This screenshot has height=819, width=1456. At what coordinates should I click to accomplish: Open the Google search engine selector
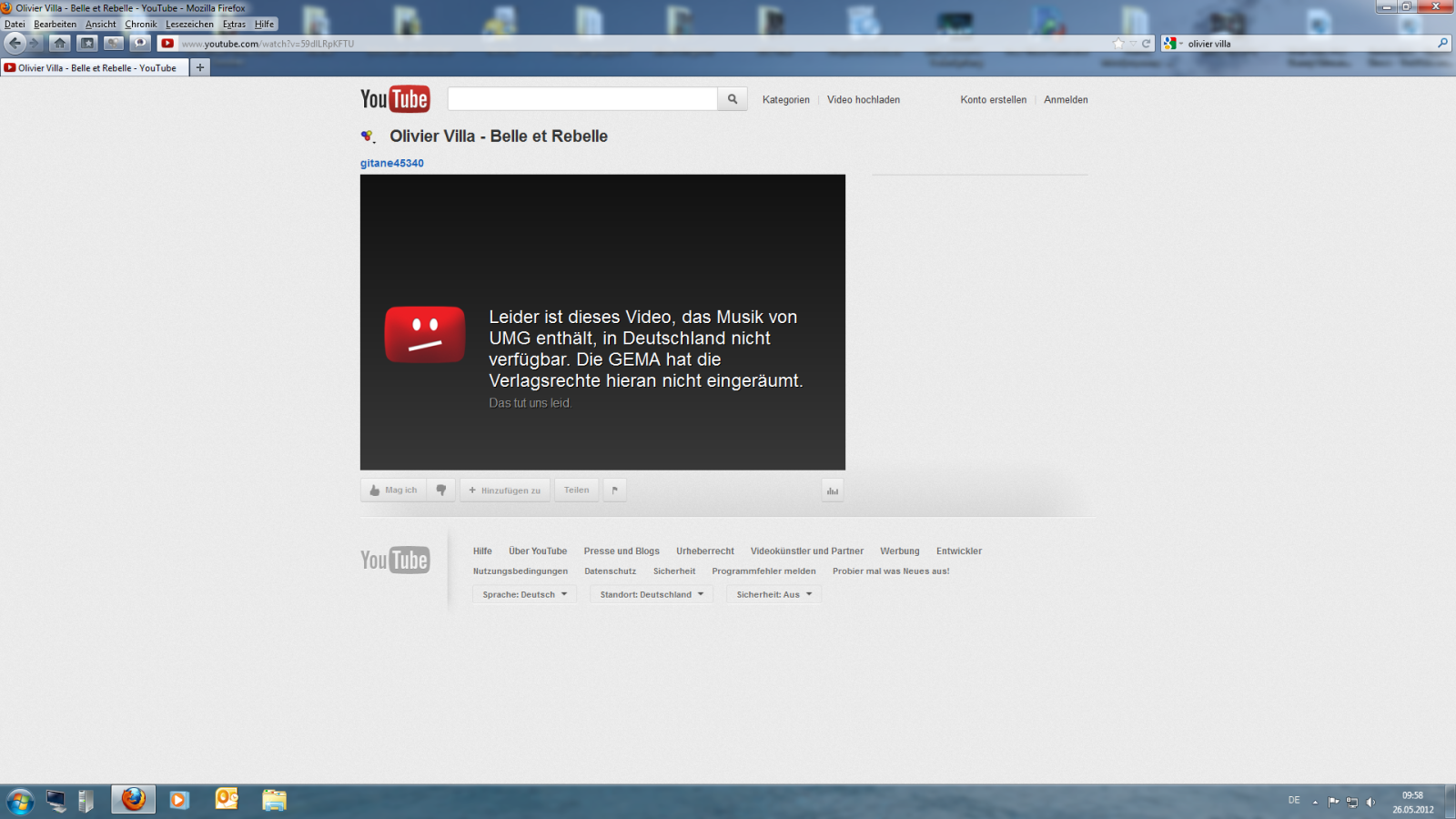coord(1172,43)
